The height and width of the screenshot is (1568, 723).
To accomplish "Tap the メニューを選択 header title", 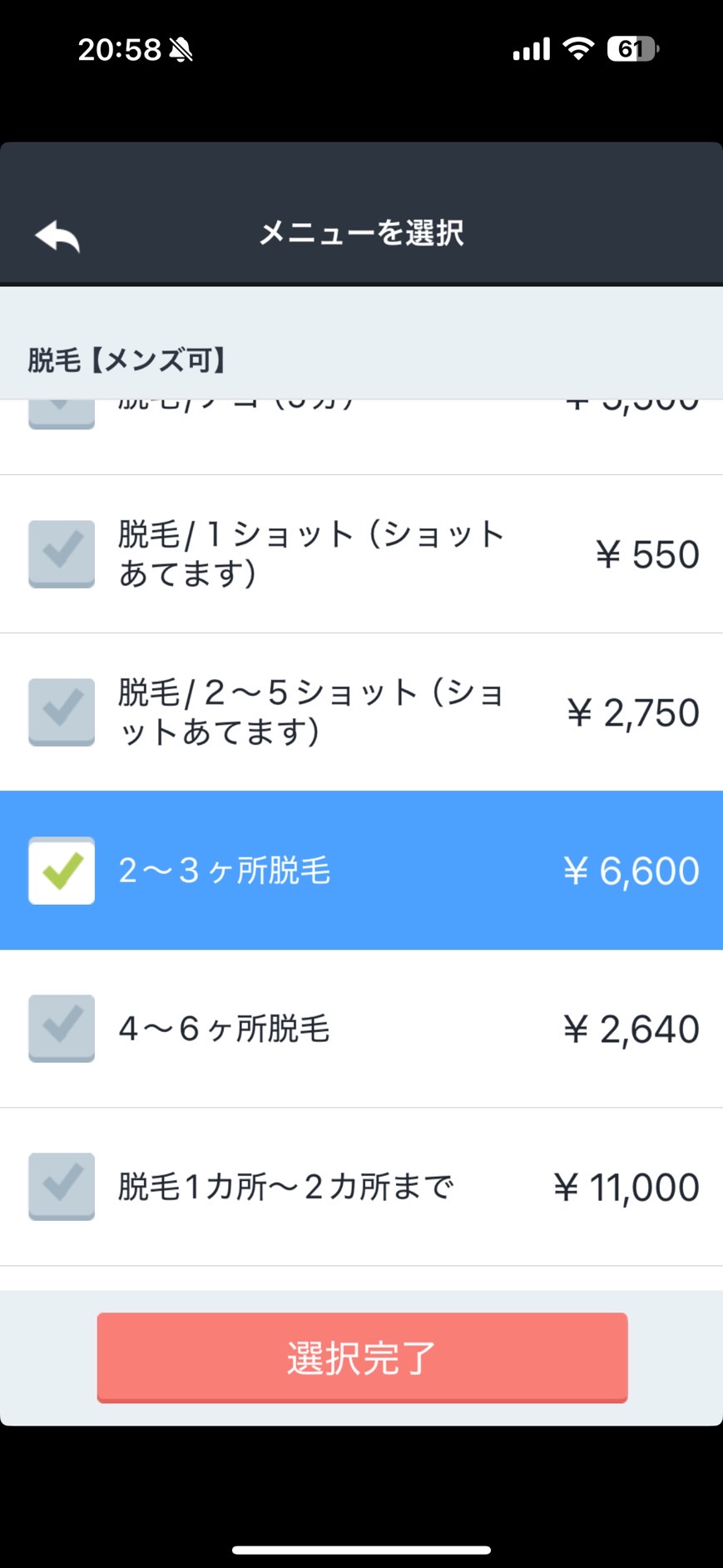I will (x=361, y=233).
